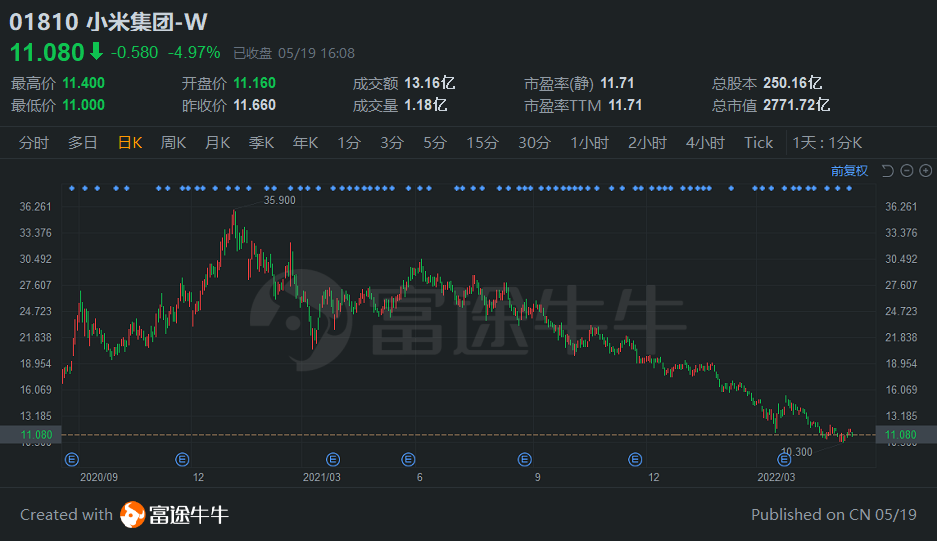Click 成交量 value 1.18亿
The height and width of the screenshot is (541, 937).
coord(425,105)
